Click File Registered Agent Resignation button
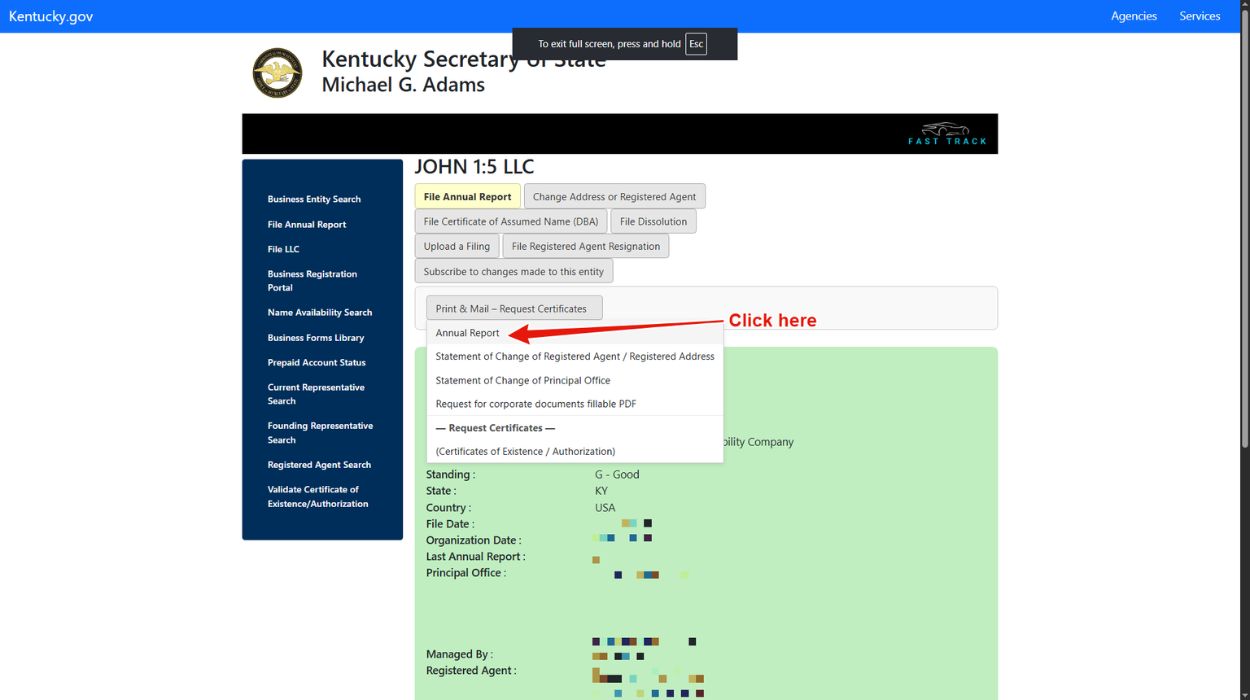This screenshot has height=700, width=1250. [586, 246]
